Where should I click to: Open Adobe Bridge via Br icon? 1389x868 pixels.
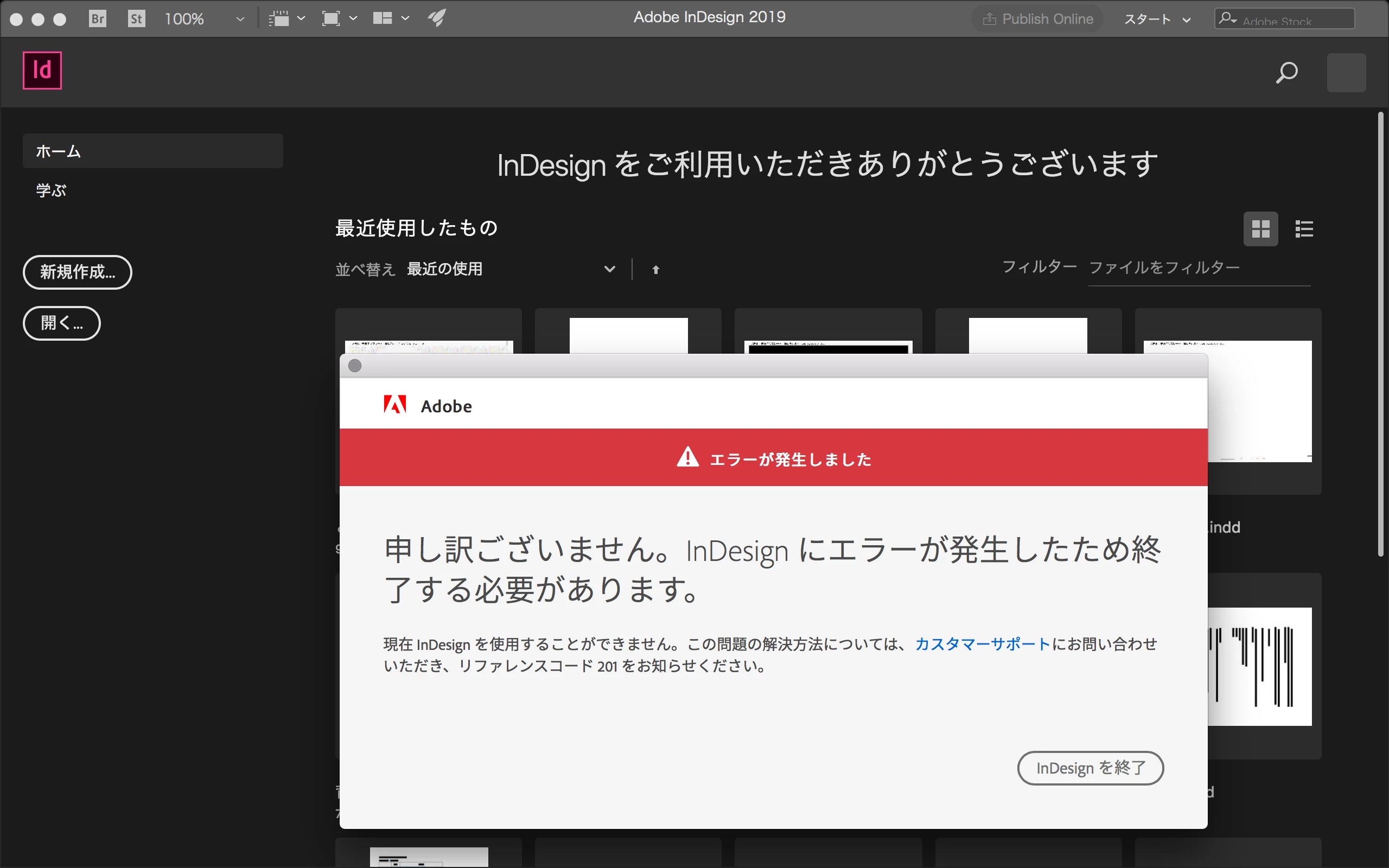point(98,19)
